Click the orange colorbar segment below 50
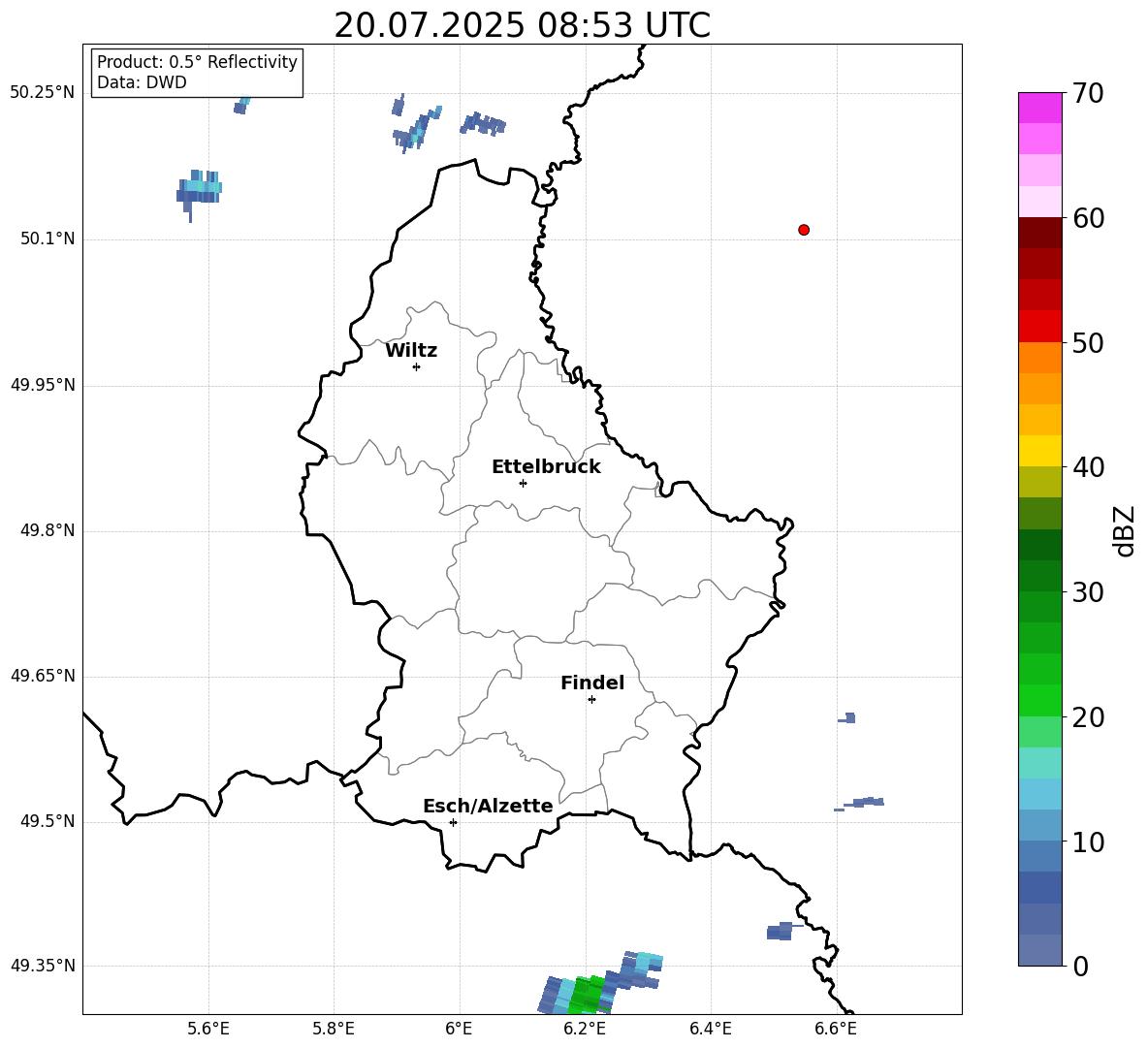This screenshot has height=1048, width=1148. (x=1040, y=358)
